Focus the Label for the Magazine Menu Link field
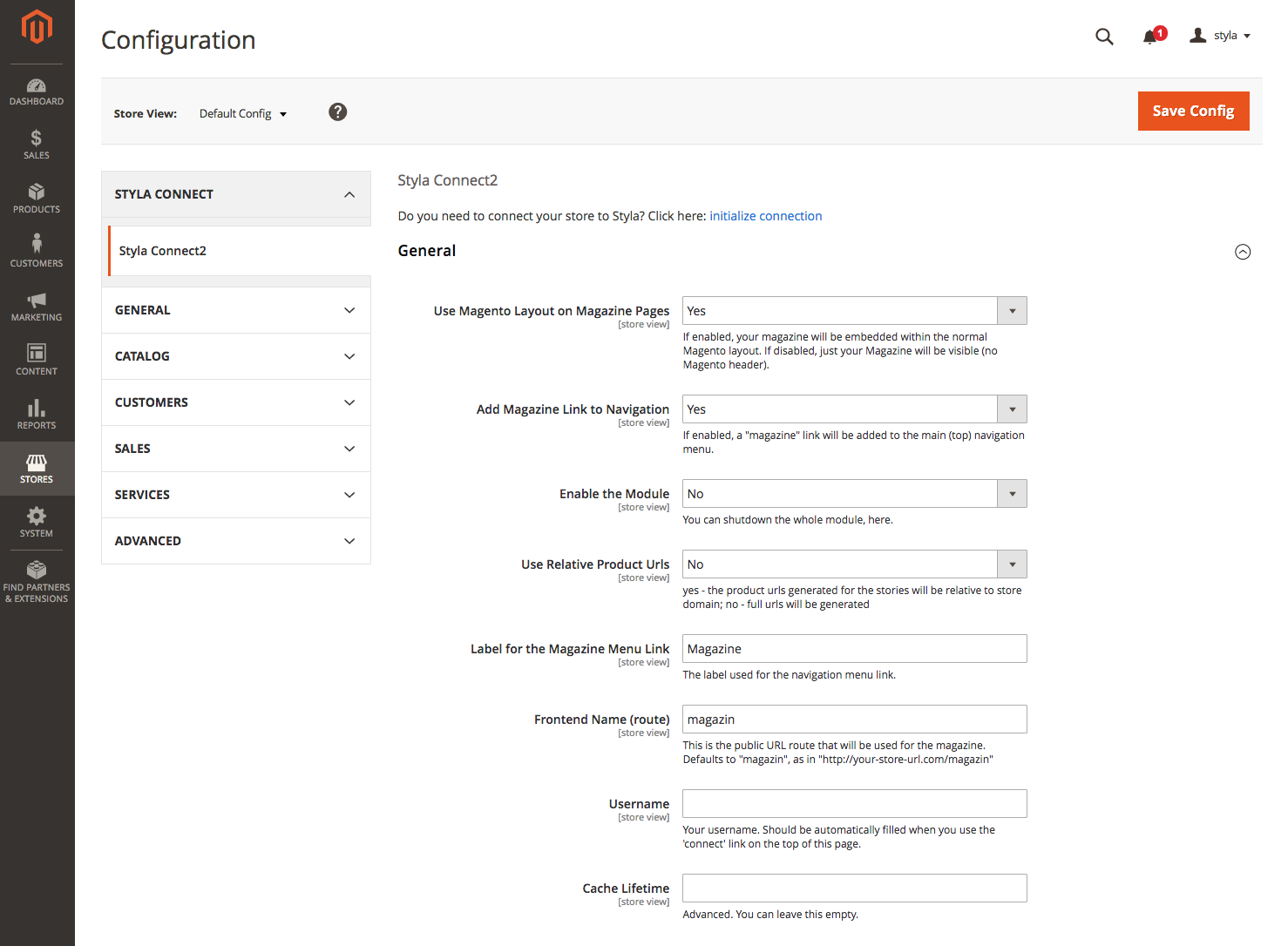Image resolution: width=1288 pixels, height=946 pixels. pos(854,649)
